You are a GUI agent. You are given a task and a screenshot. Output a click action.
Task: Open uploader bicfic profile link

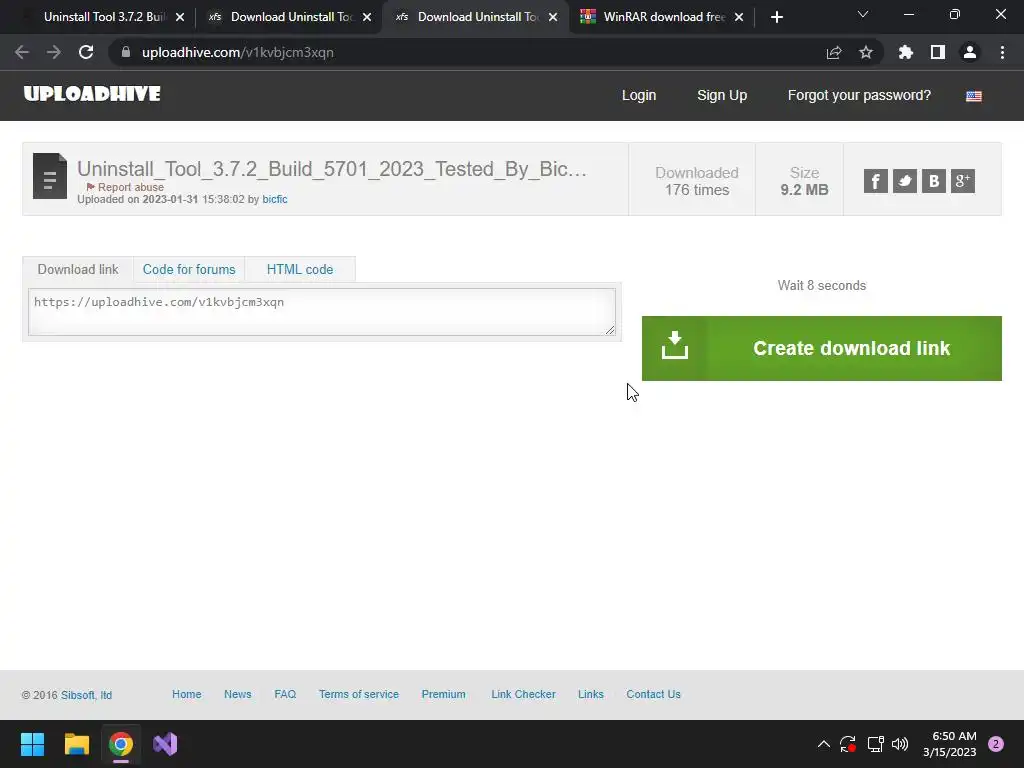[274, 199]
